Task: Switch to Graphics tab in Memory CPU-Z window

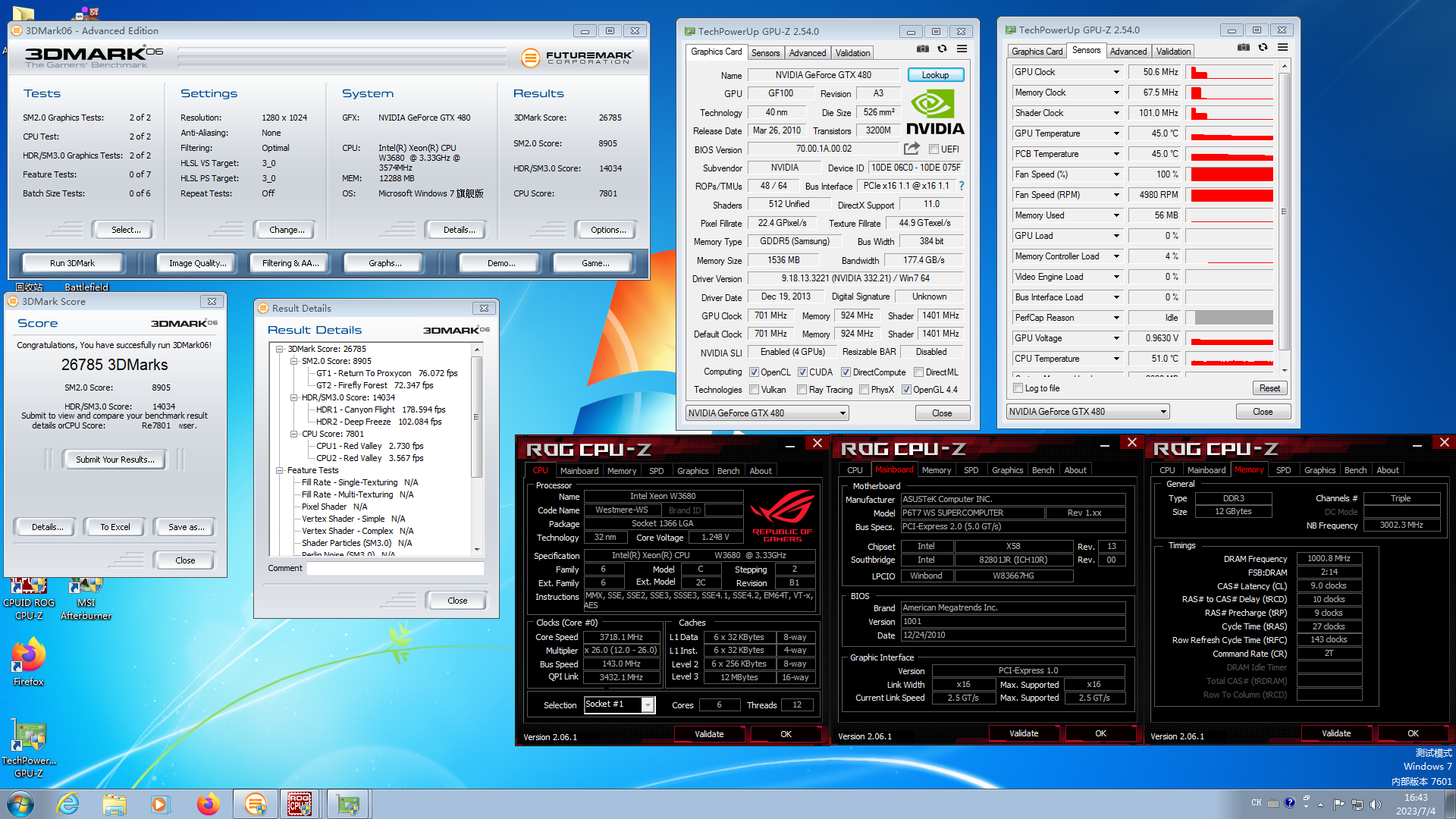Action: coord(1319,470)
